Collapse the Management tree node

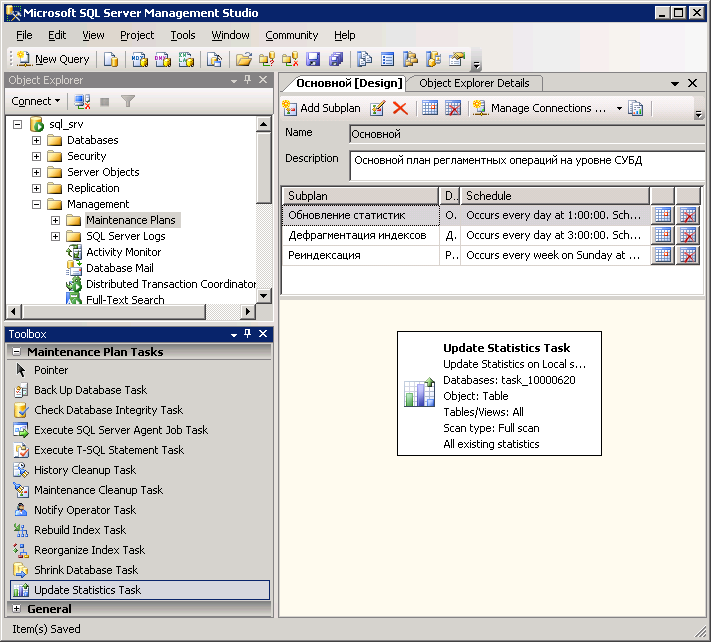click(x=37, y=204)
